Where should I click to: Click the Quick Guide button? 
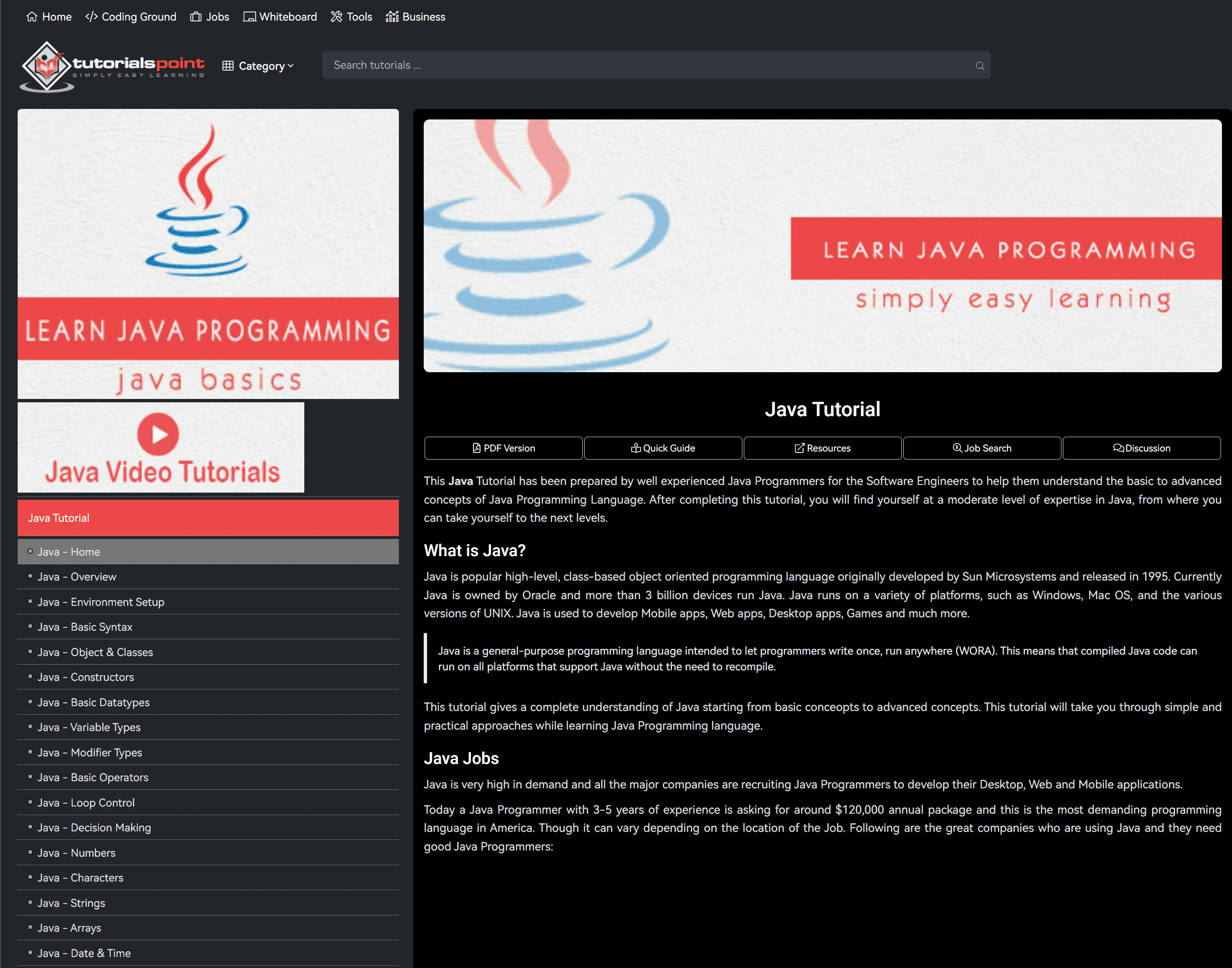tap(663, 448)
